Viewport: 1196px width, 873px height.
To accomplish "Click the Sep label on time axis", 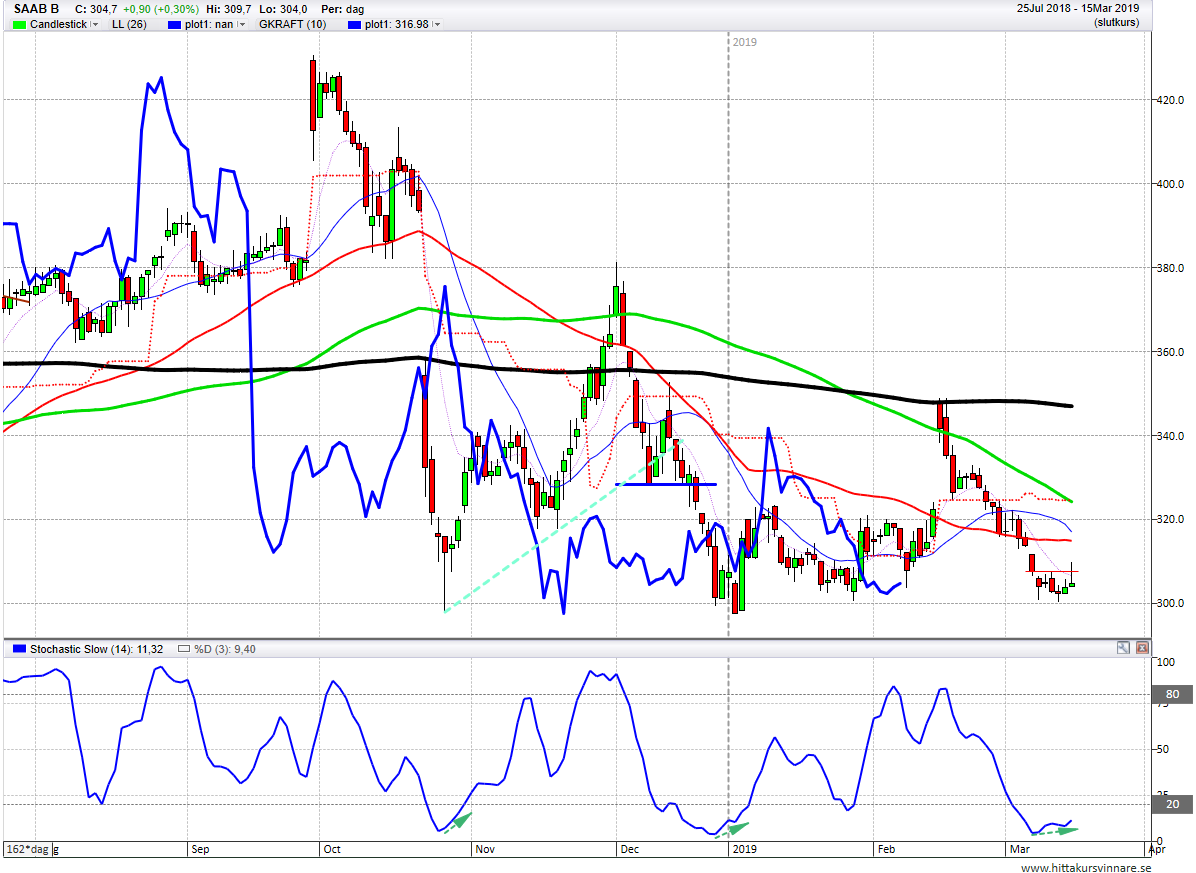I will tap(200, 849).
